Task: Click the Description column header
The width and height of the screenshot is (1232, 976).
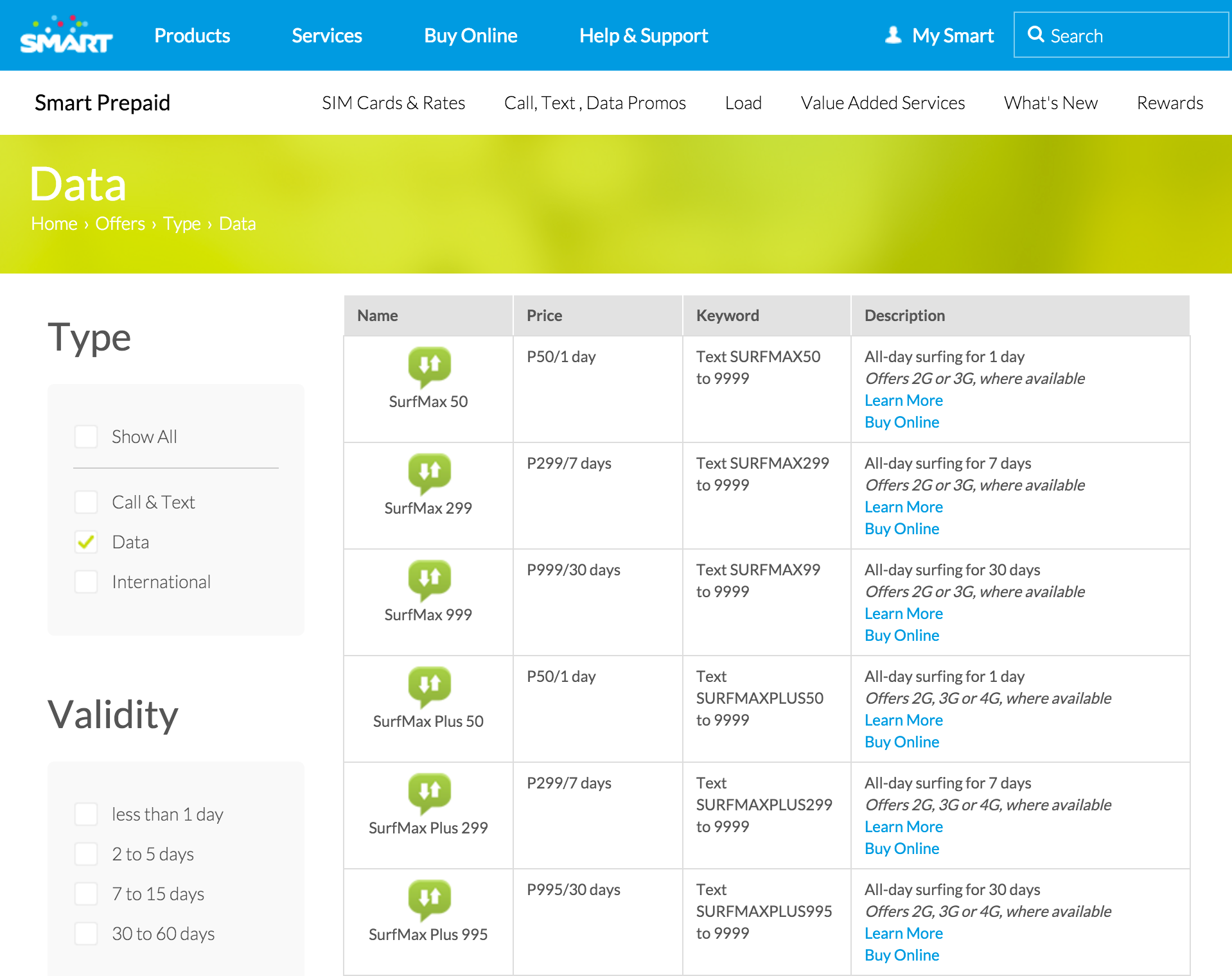Action: click(x=1020, y=315)
